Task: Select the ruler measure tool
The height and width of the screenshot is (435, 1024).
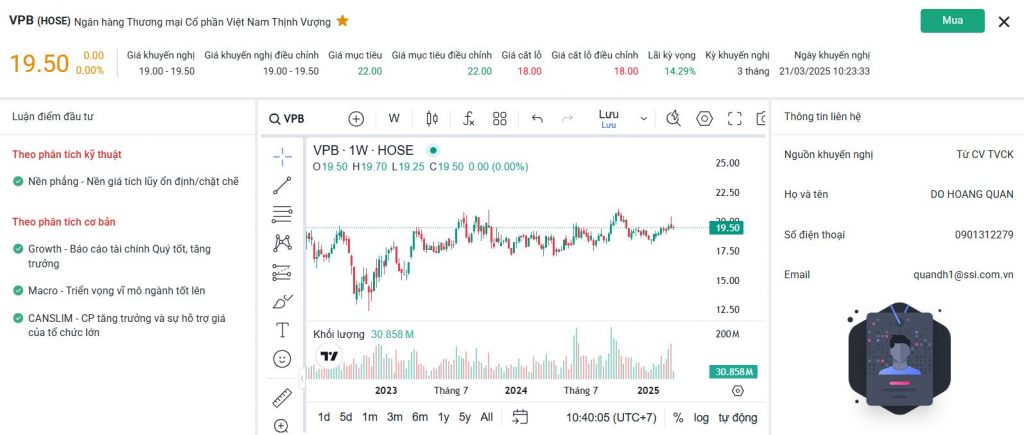Action: (282, 398)
